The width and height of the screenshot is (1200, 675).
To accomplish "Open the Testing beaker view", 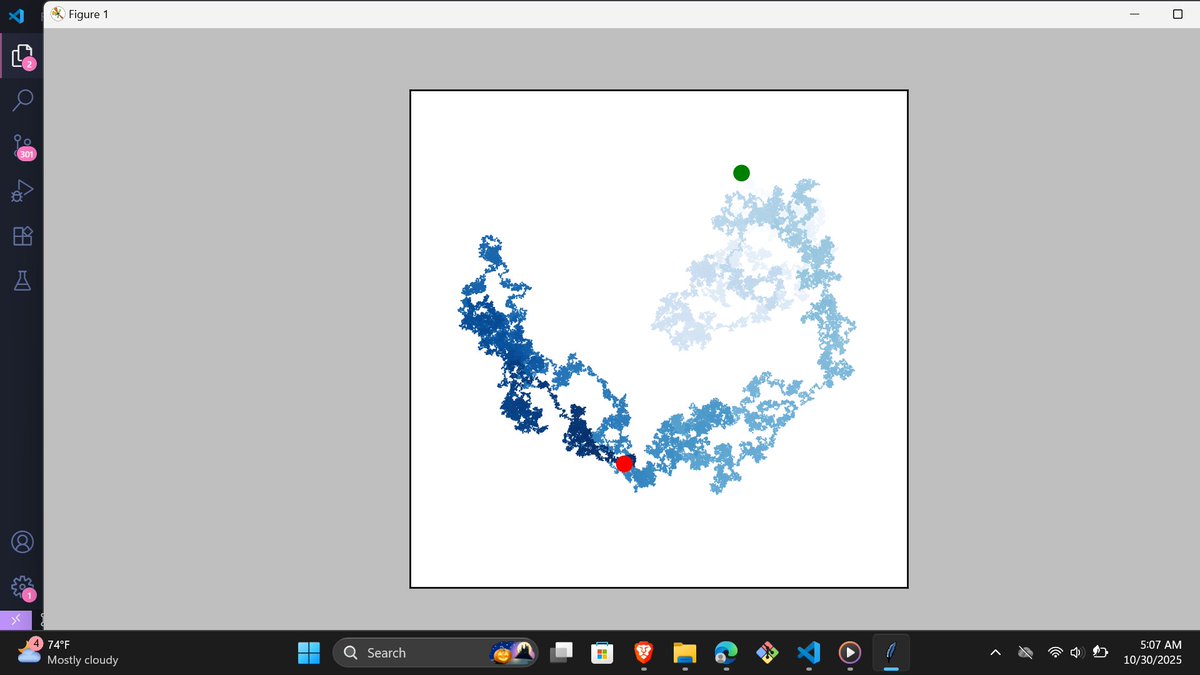I will click(x=22, y=280).
